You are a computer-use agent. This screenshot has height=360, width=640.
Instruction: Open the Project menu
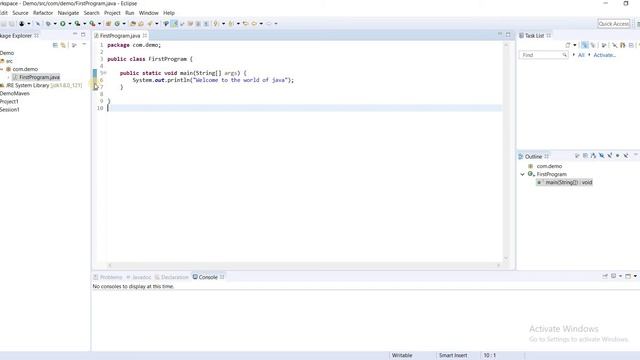[112, 13]
